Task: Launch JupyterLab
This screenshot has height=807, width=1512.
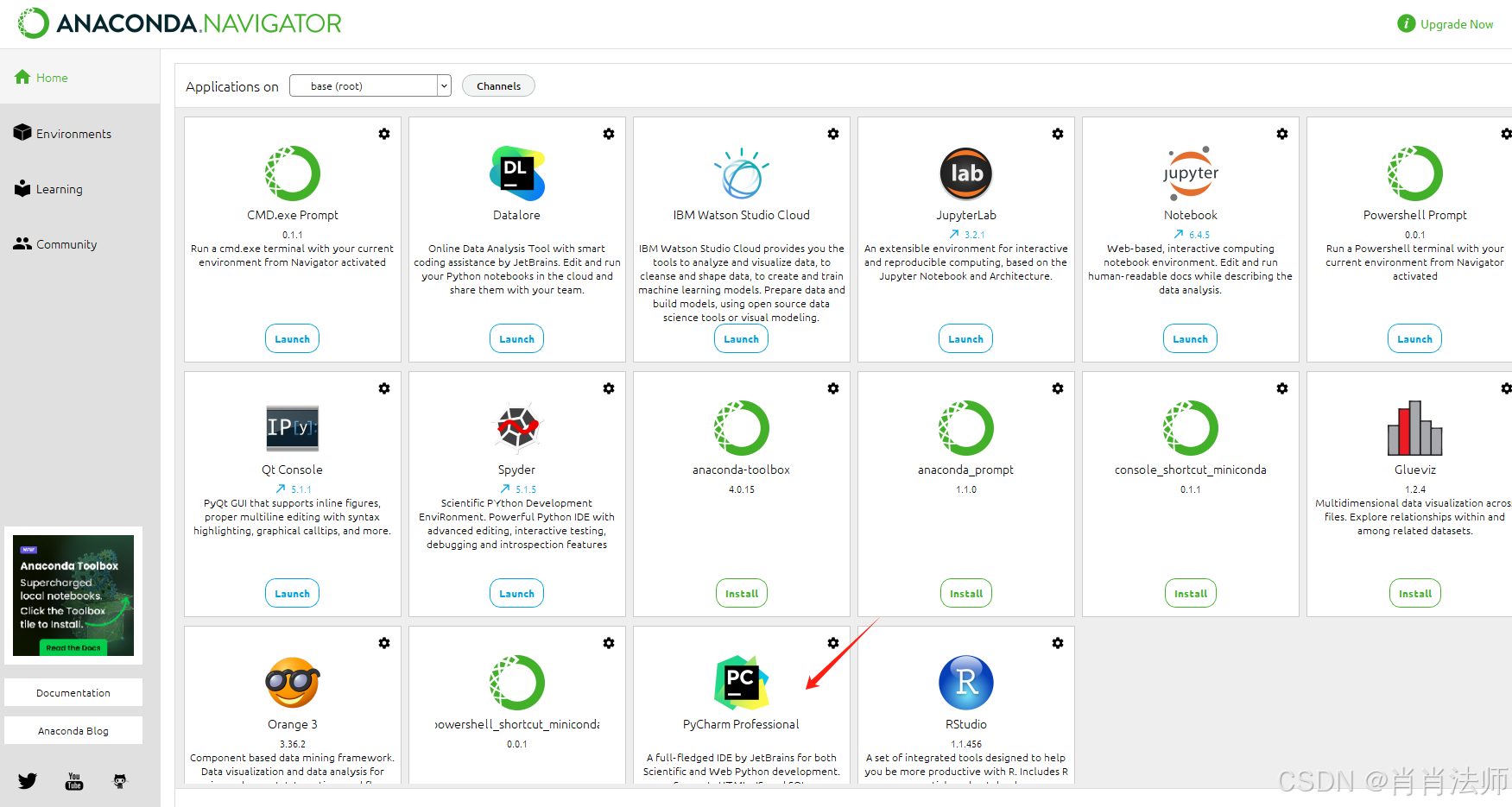Action: coord(966,338)
